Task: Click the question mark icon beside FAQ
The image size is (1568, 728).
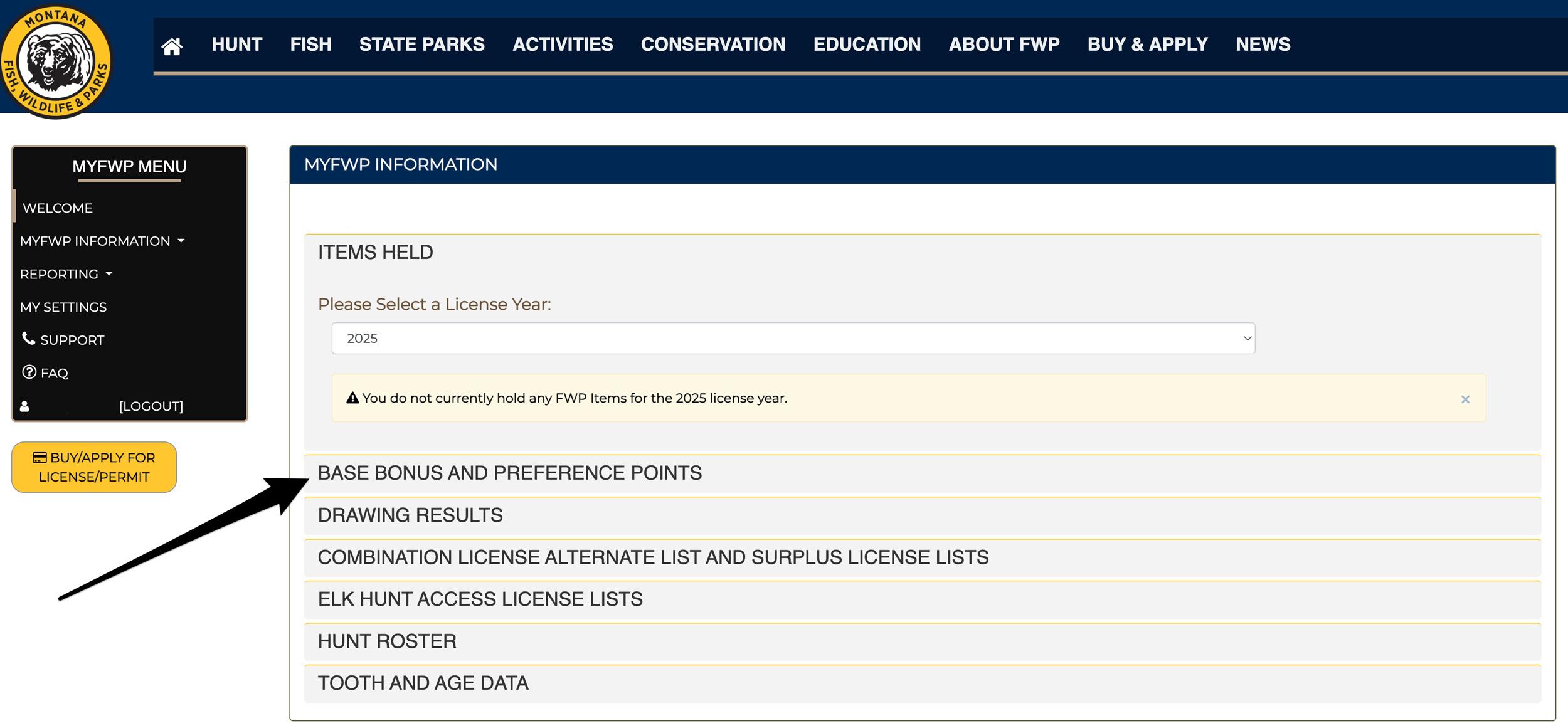Action: pyautogui.click(x=28, y=372)
